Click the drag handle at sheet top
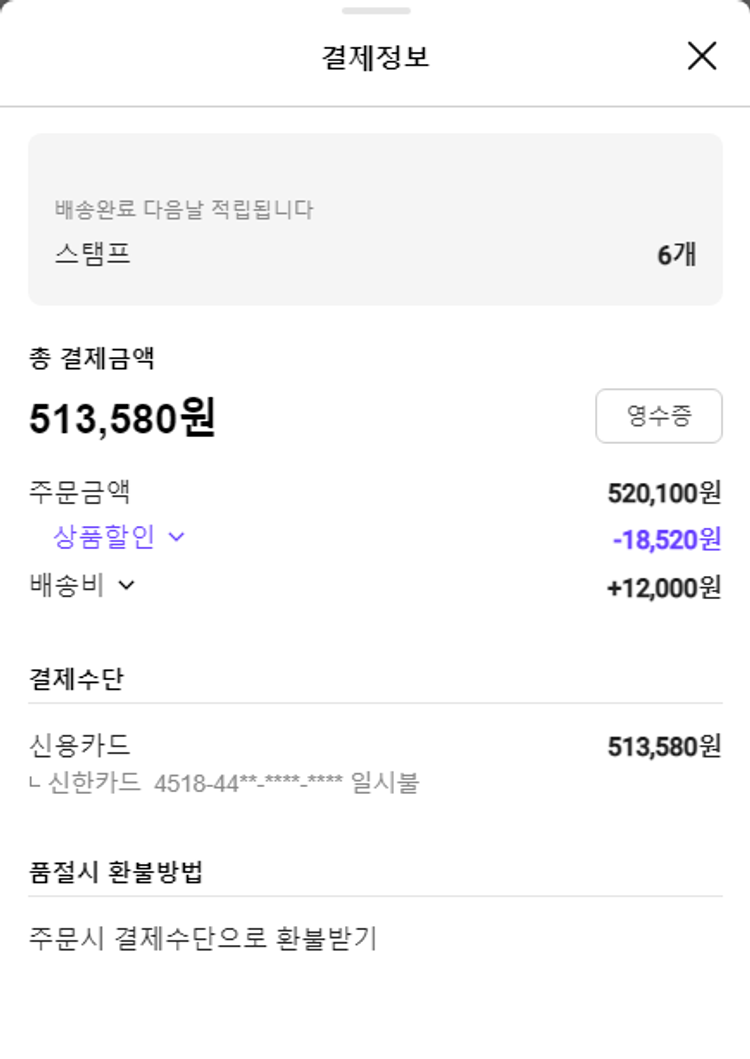The image size is (750, 1059). tap(375, 11)
